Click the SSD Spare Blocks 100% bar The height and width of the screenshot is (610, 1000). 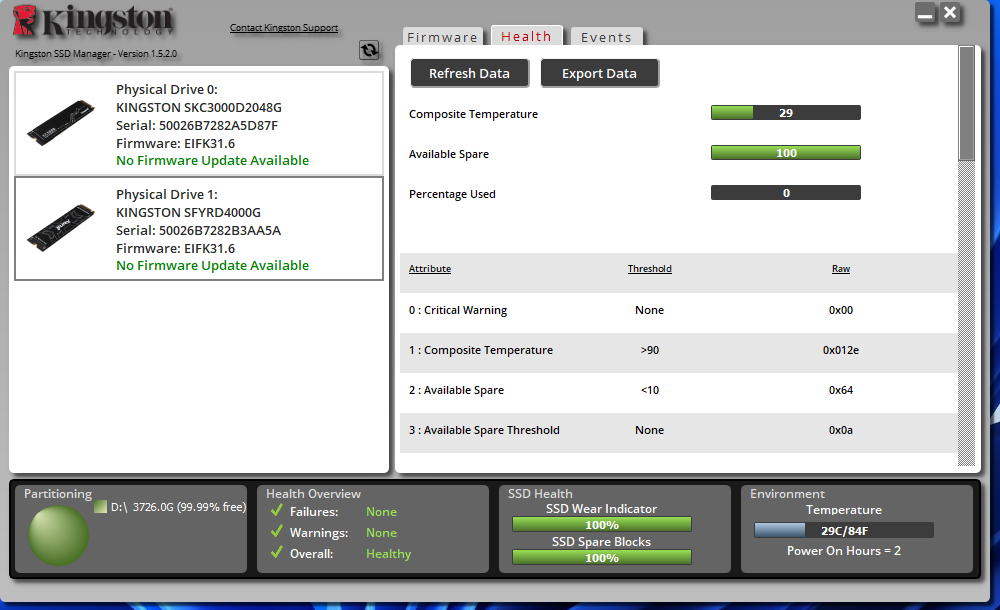[601, 558]
